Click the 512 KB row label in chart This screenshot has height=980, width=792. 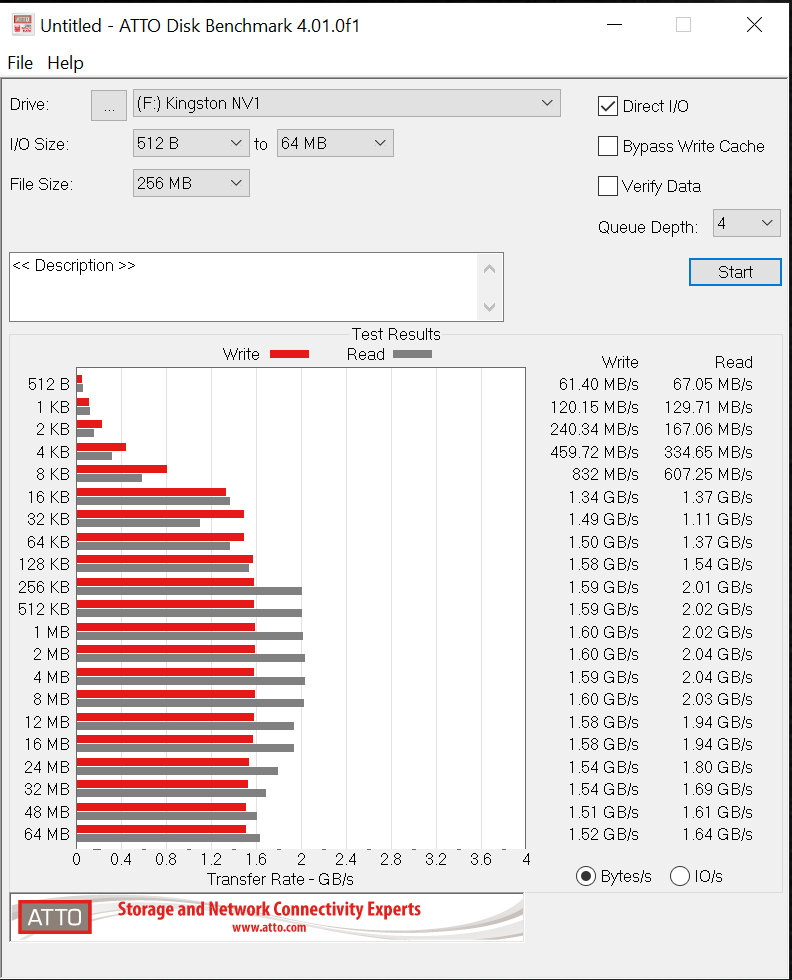coord(44,609)
